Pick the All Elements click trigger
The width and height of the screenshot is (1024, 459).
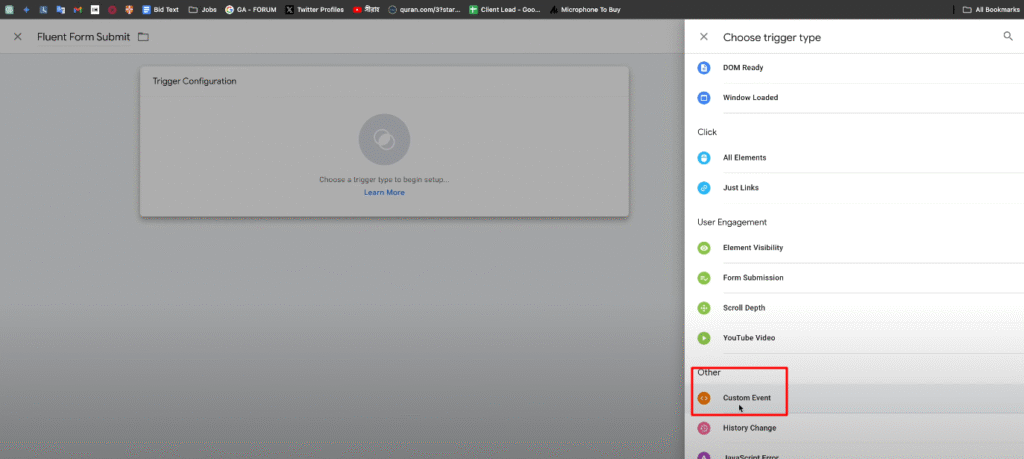pyautogui.click(x=744, y=158)
